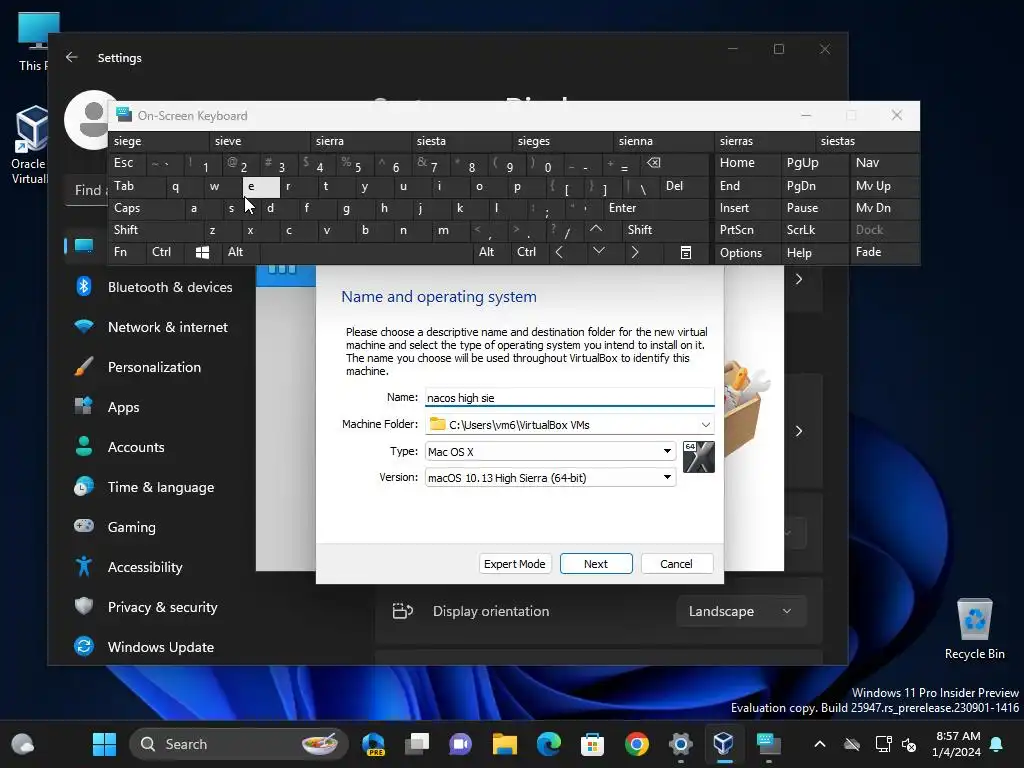Image resolution: width=1024 pixels, height=768 pixels.
Task: Toggle the right Shift key on the On-Screen Keyboard
Action: click(x=666, y=230)
